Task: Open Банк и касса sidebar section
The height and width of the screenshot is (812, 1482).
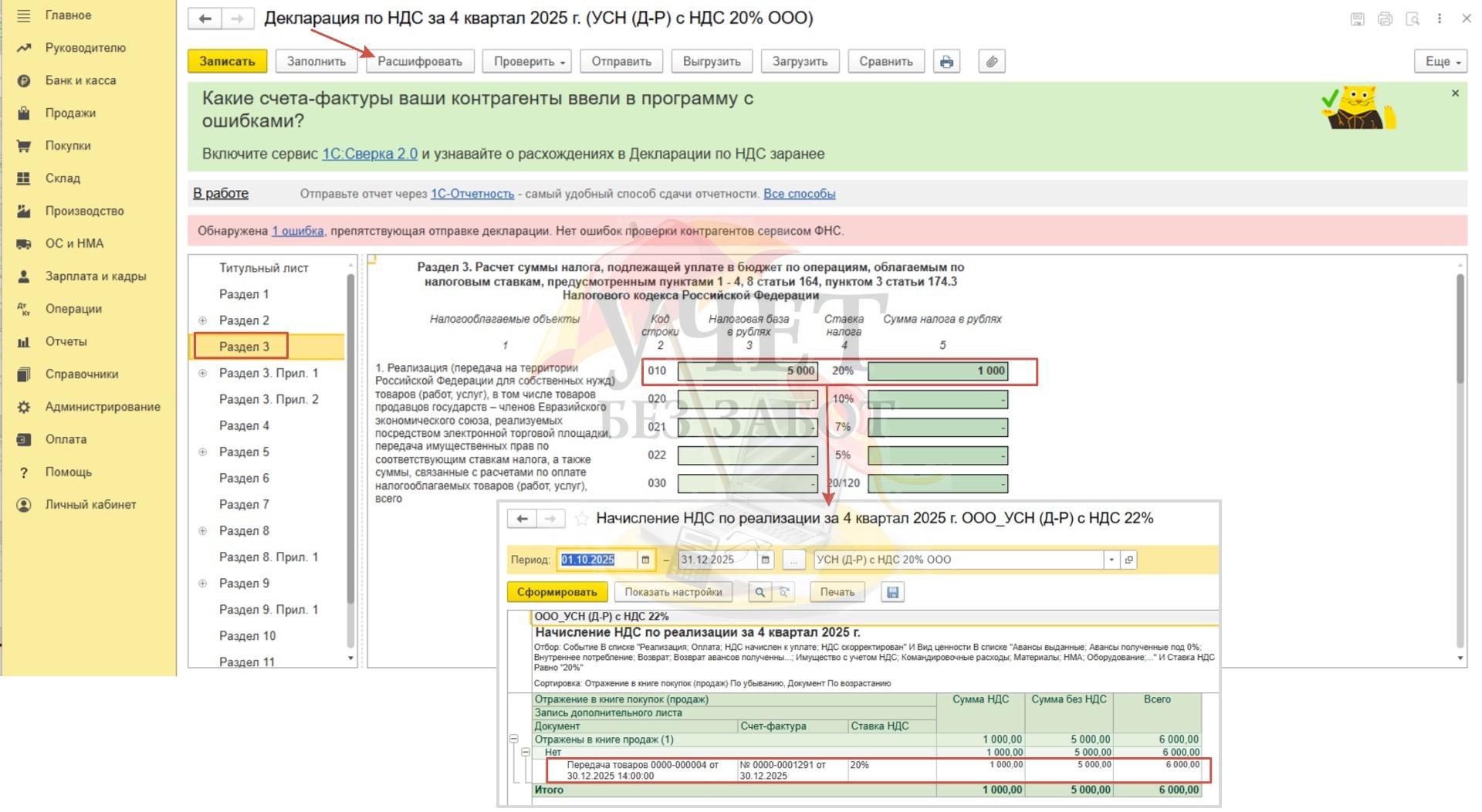Action: 80,80
